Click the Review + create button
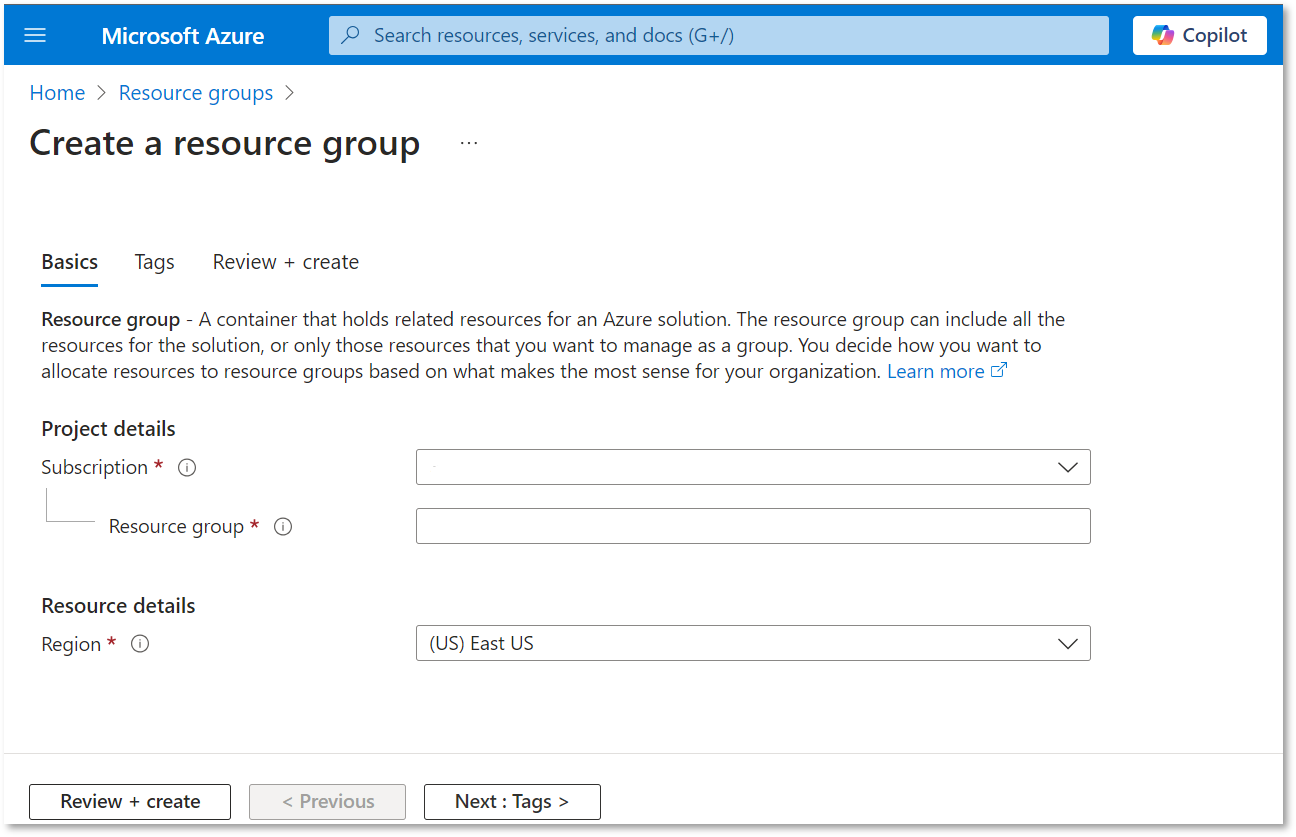Viewport: 1296px width, 837px height. click(x=130, y=801)
